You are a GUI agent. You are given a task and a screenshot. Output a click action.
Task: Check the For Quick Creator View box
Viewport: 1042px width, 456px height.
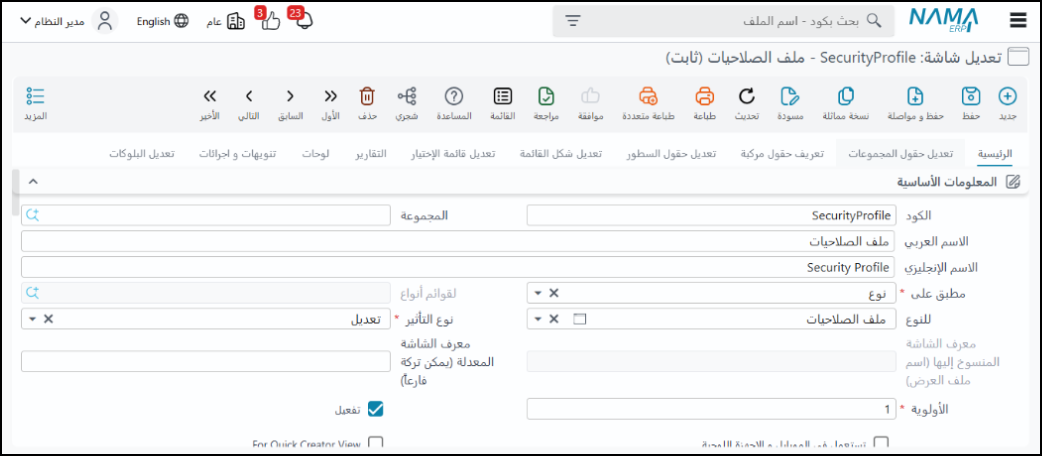(x=376, y=443)
